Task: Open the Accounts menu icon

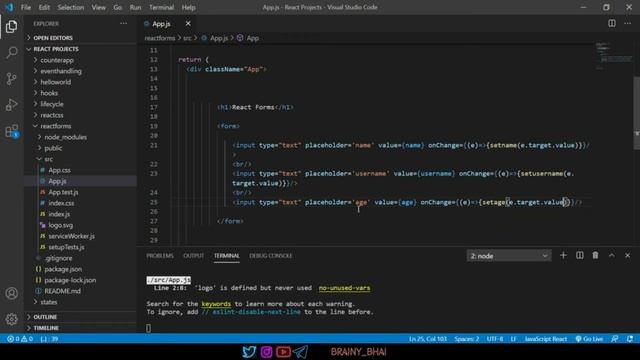Action: pos(11,293)
